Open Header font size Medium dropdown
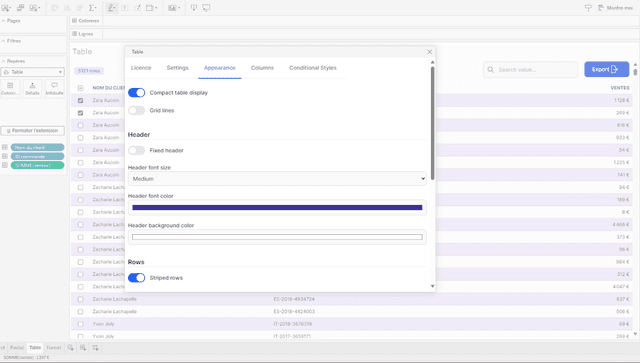This screenshot has height=363, width=640. [277, 179]
